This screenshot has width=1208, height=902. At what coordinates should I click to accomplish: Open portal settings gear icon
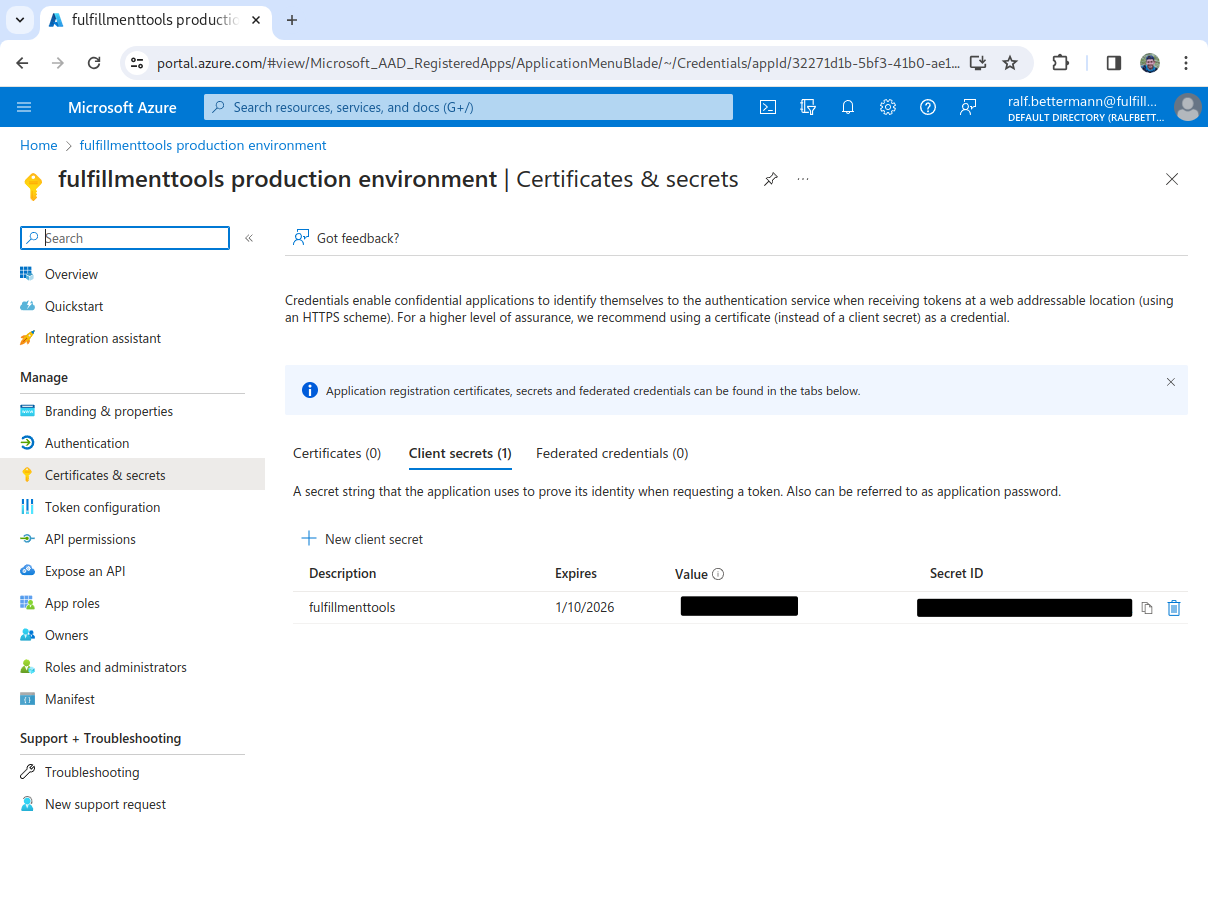point(888,107)
